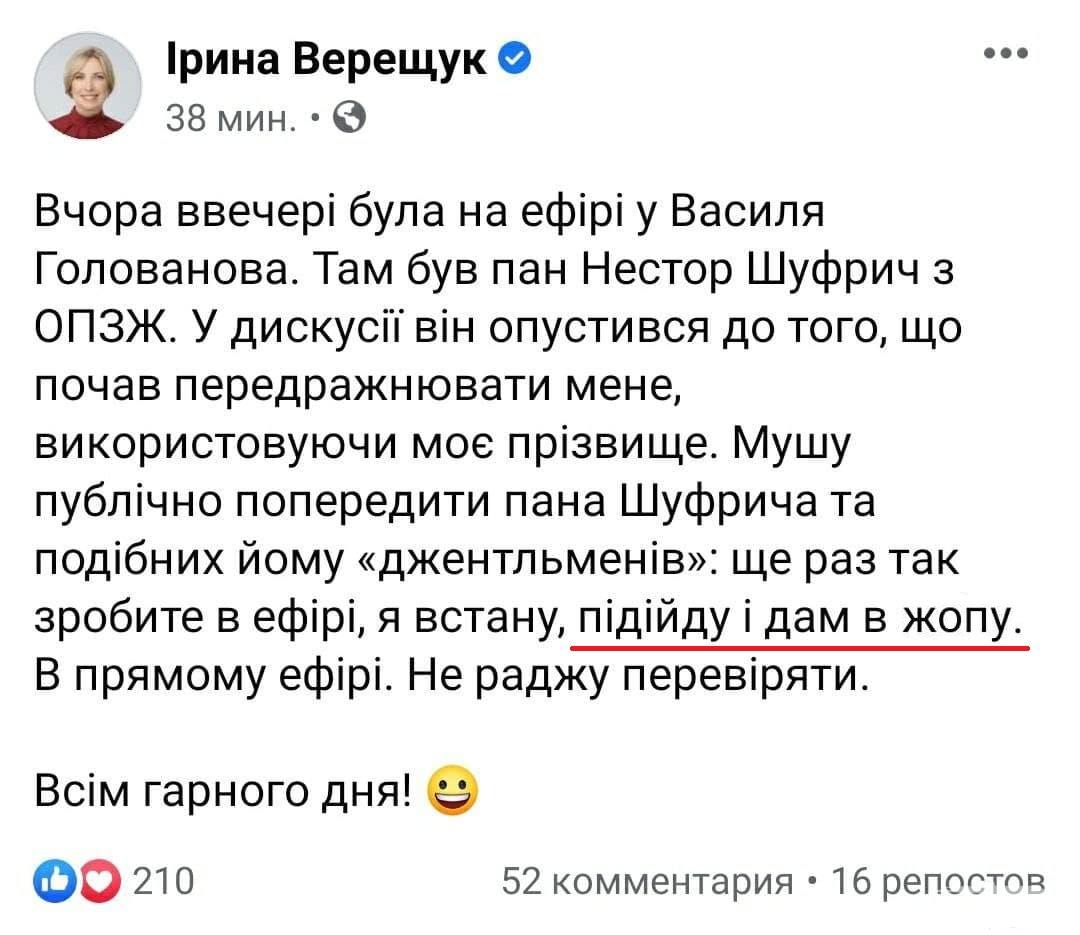Open the three-dot post options menu
This screenshot has width=1080, height=935.
click(x=1006, y=53)
